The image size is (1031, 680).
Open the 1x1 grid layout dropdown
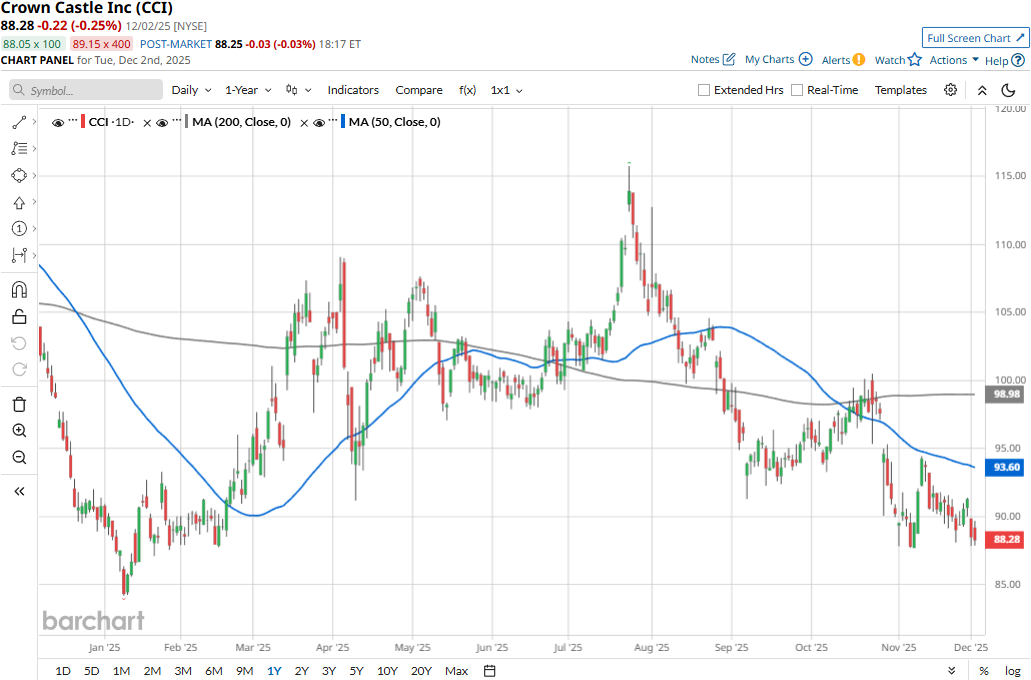click(x=506, y=90)
